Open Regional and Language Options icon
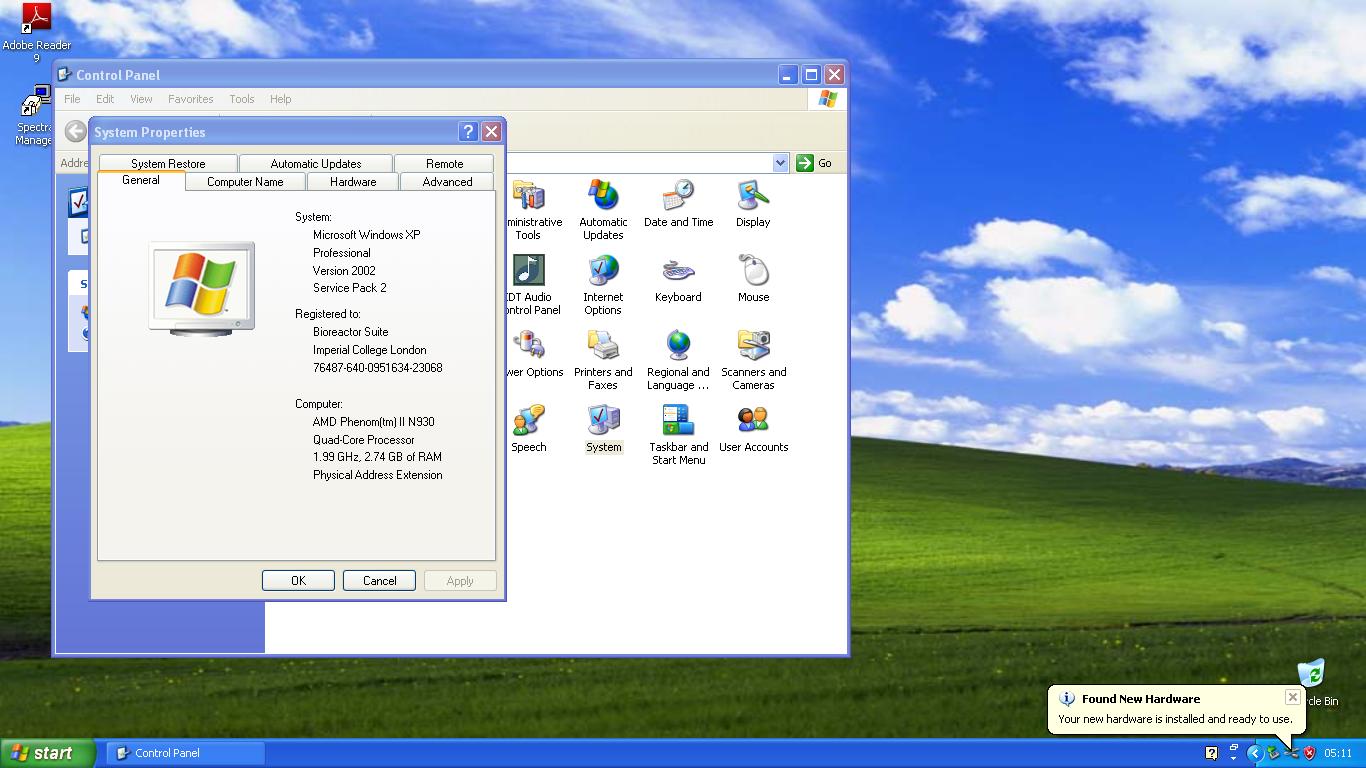The width and height of the screenshot is (1366, 768). tap(678, 360)
